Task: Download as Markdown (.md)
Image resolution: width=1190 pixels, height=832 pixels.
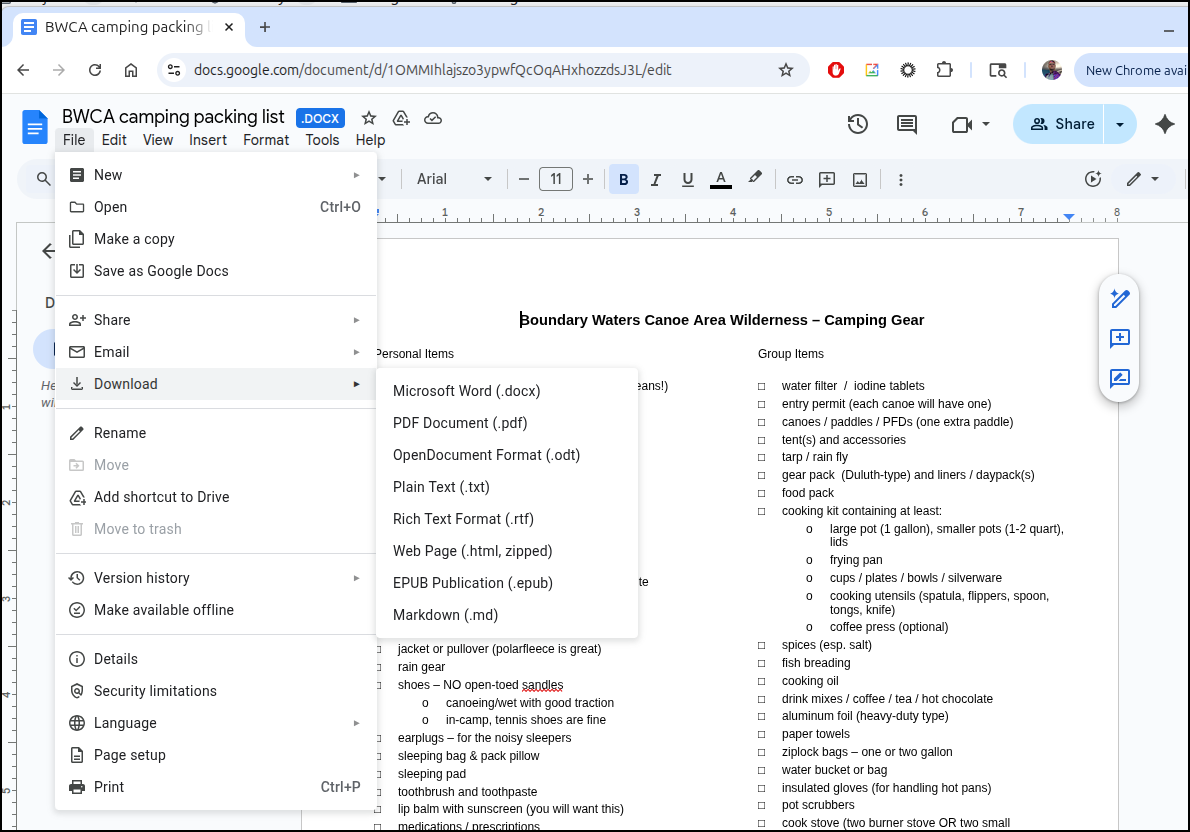Action: pos(445,615)
